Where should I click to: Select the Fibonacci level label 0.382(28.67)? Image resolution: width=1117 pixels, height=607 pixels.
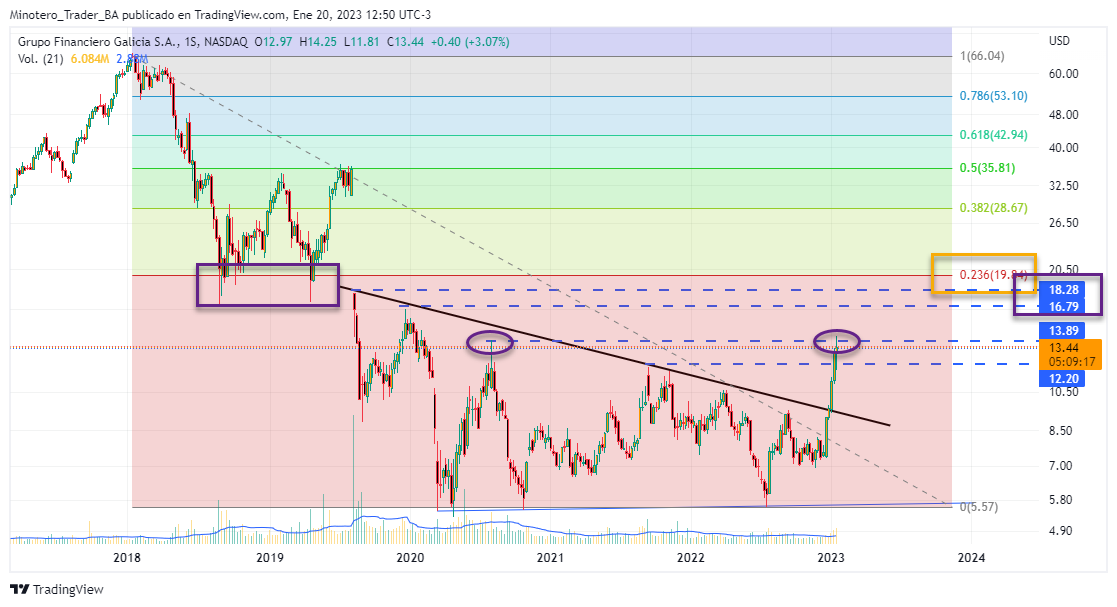point(994,208)
